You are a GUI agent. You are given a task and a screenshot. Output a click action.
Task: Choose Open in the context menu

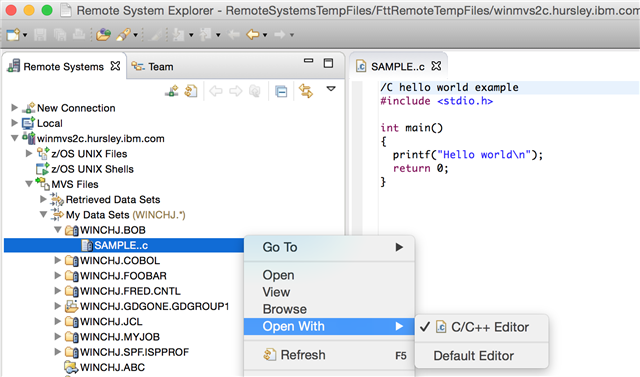click(329, 275)
